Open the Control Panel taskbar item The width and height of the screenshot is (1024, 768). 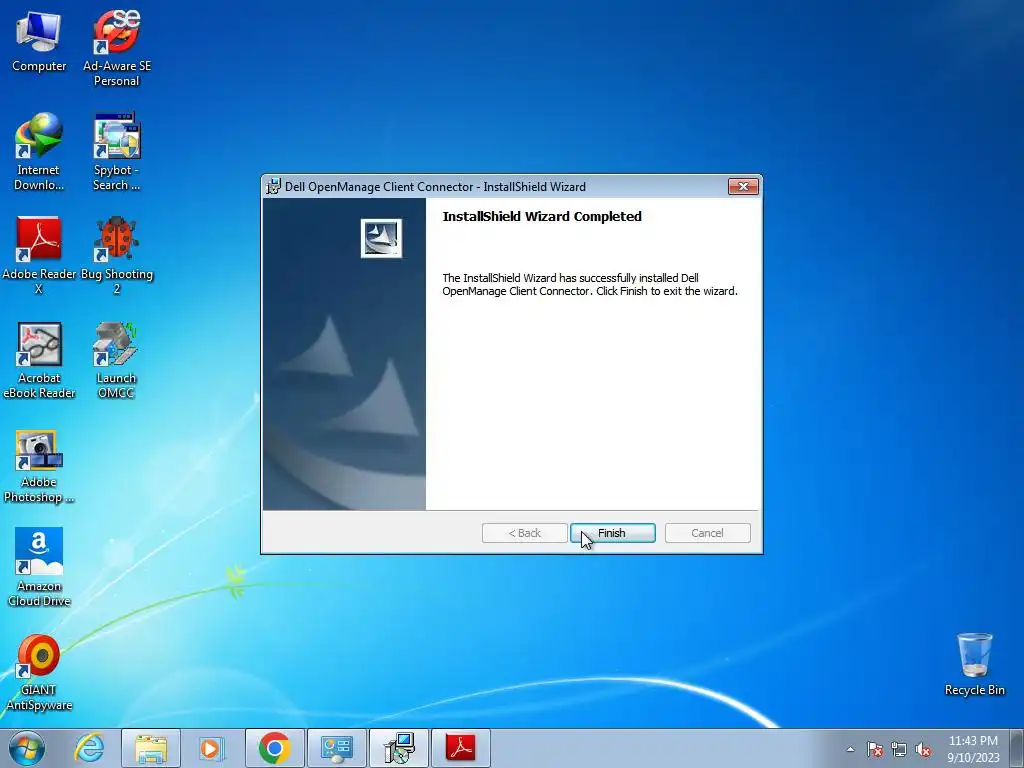(337, 748)
